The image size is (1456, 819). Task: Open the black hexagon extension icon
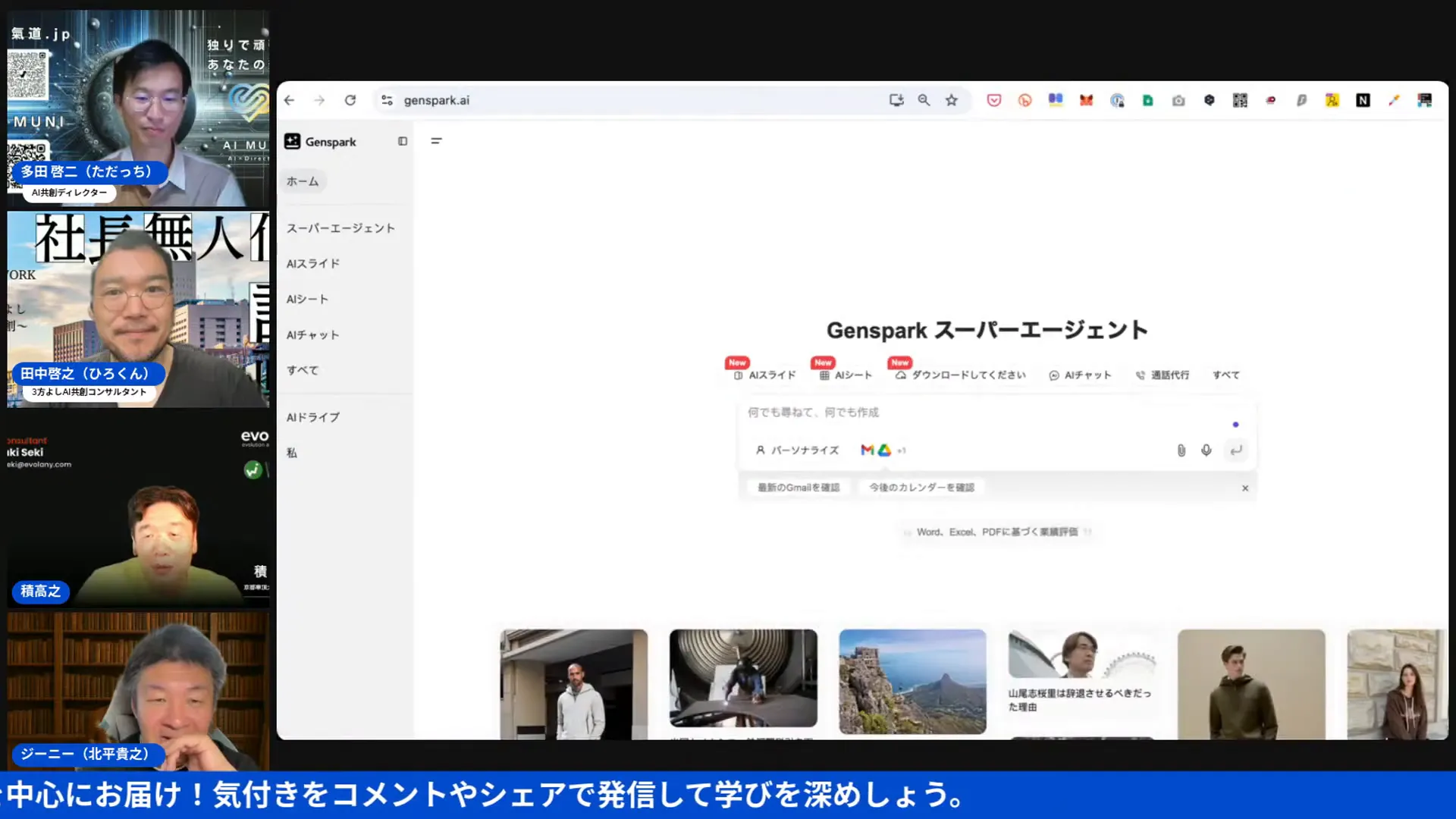pos(1210,100)
